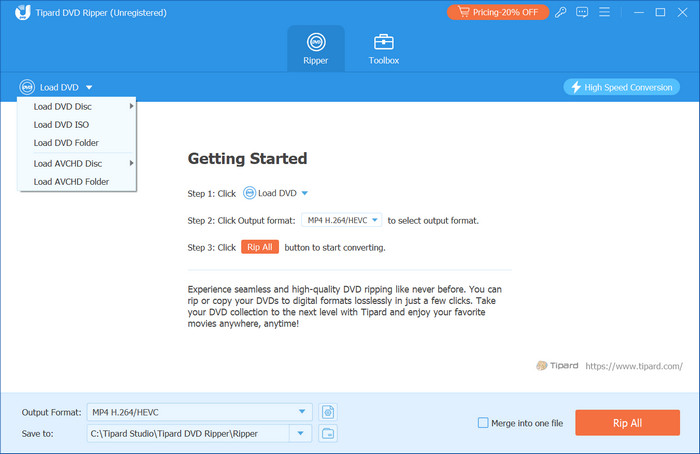Close the Tipard DVD Ripper window
The width and height of the screenshot is (700, 454).
pyautogui.click(x=682, y=12)
